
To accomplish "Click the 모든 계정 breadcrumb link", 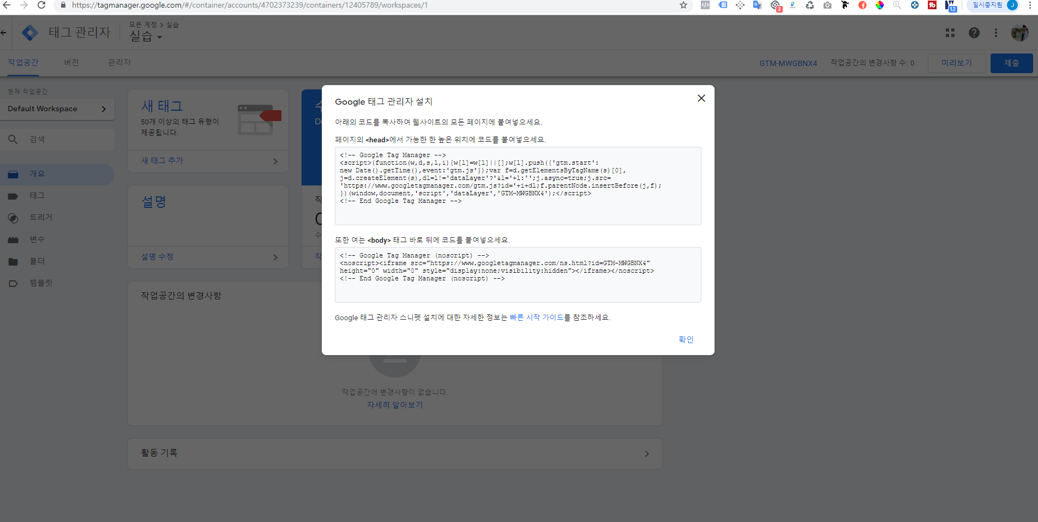I will coord(143,24).
